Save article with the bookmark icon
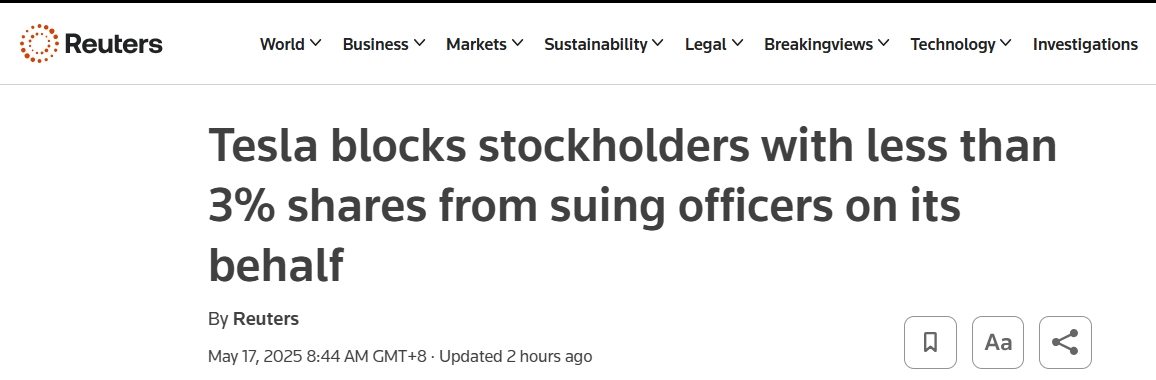This screenshot has height=380, width=1156. point(930,342)
